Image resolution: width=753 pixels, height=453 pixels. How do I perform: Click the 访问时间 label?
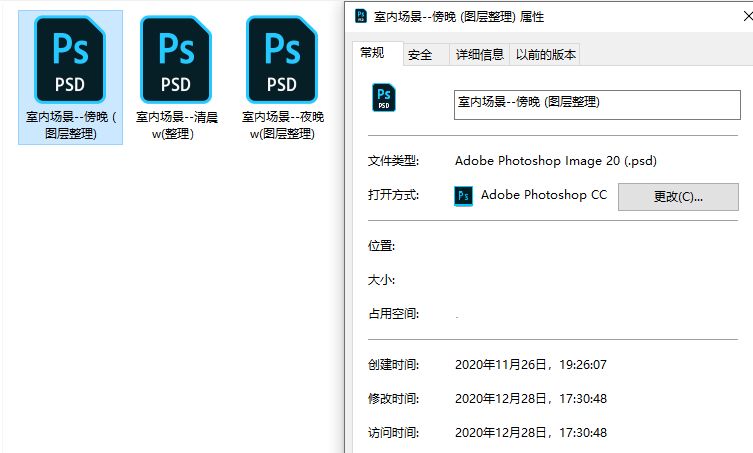pos(393,433)
